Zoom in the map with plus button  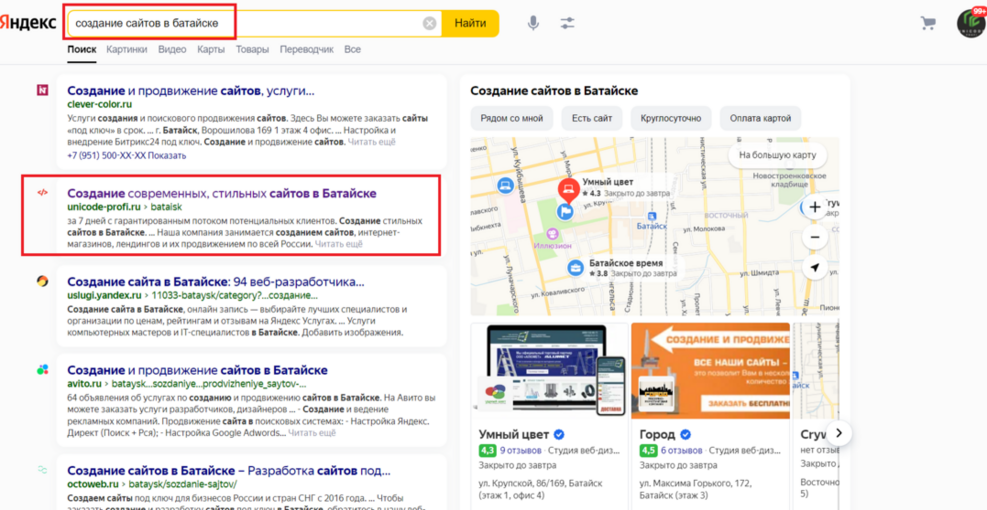(815, 207)
